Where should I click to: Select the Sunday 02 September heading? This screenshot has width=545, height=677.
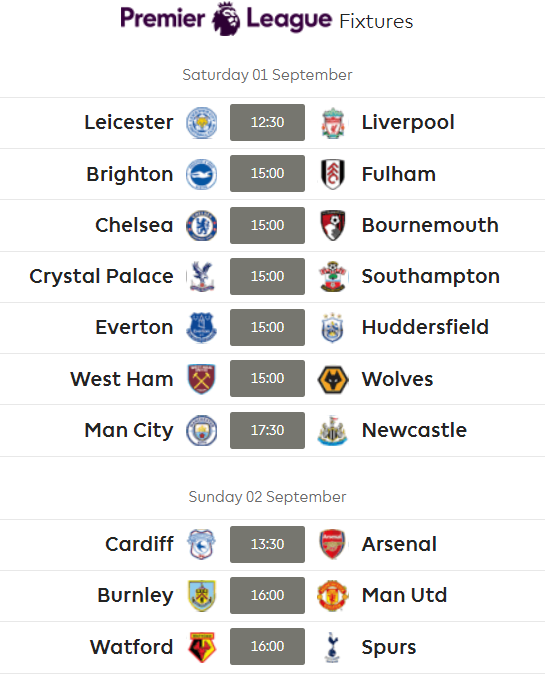coord(267,497)
